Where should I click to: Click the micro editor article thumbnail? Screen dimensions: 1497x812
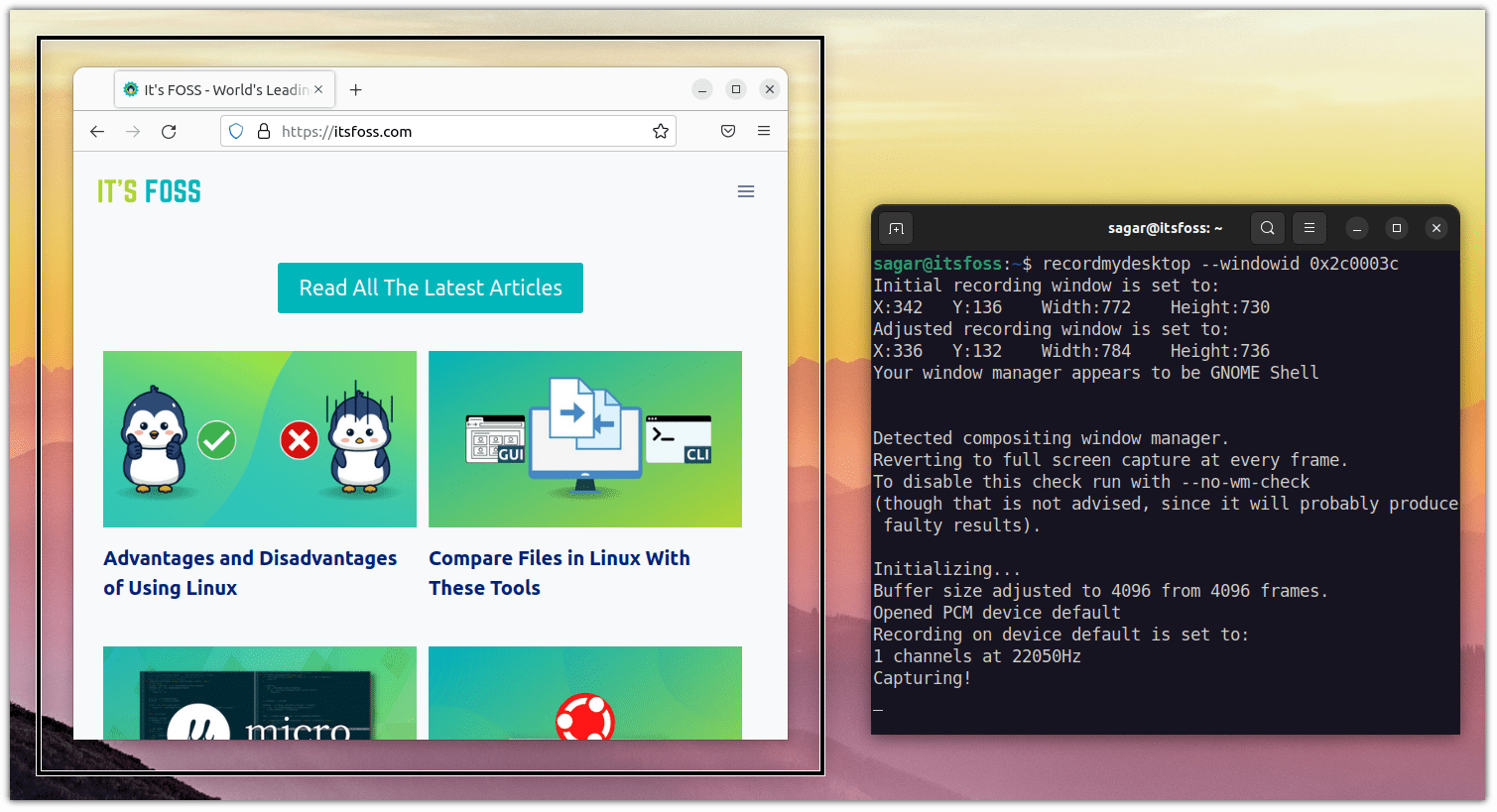click(259, 694)
